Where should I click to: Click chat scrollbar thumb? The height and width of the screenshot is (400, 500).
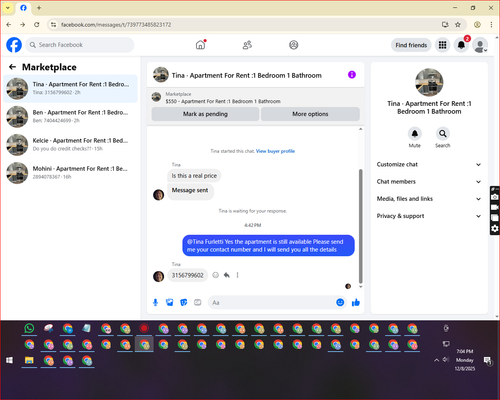click(x=360, y=226)
